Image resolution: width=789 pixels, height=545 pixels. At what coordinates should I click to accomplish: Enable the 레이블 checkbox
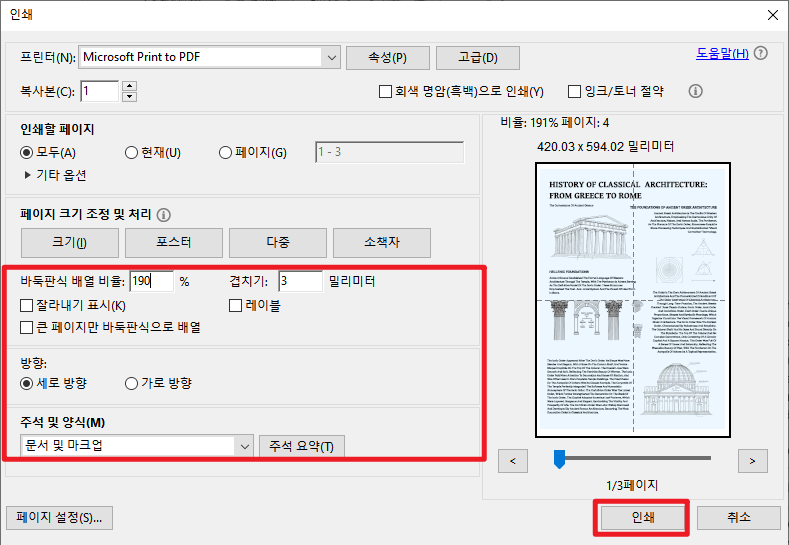click(235, 305)
